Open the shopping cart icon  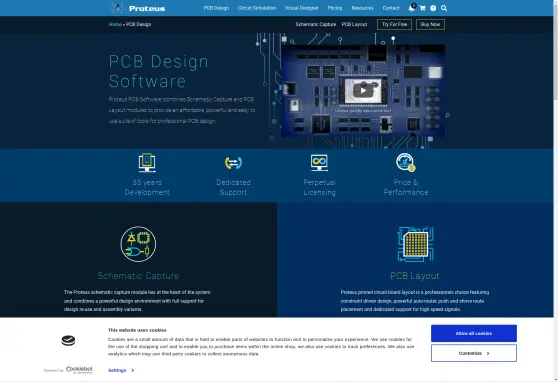click(422, 8)
